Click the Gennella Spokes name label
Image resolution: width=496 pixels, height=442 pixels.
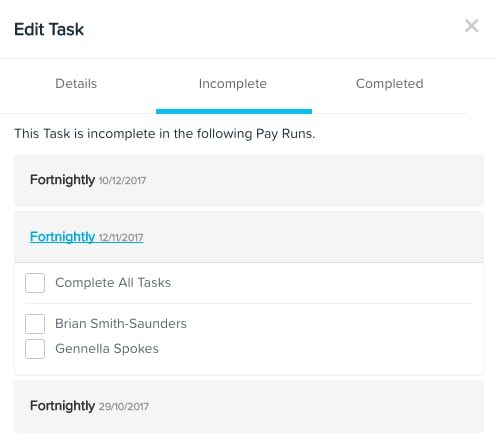(x=107, y=349)
